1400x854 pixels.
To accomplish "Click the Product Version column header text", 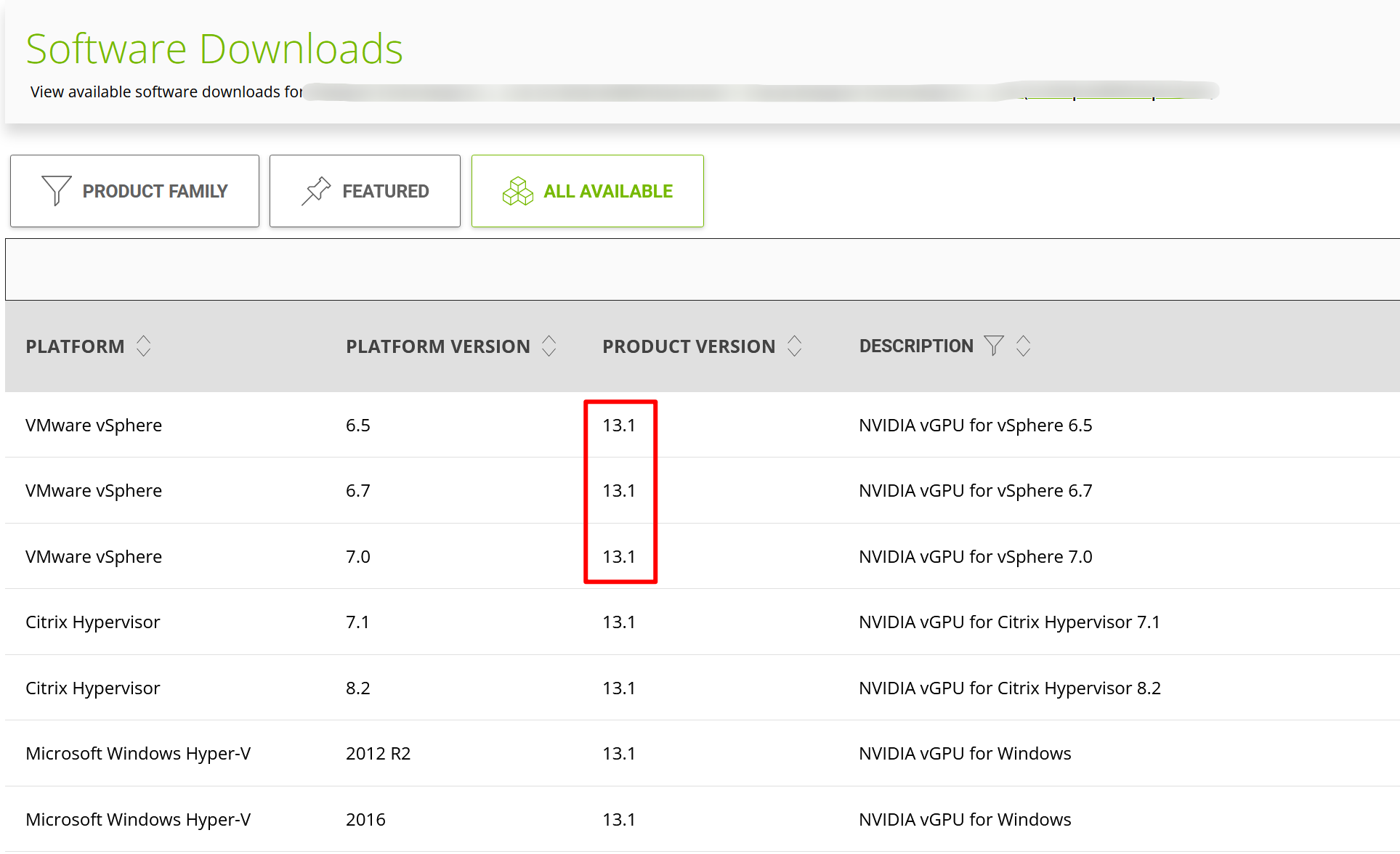I will click(x=688, y=346).
